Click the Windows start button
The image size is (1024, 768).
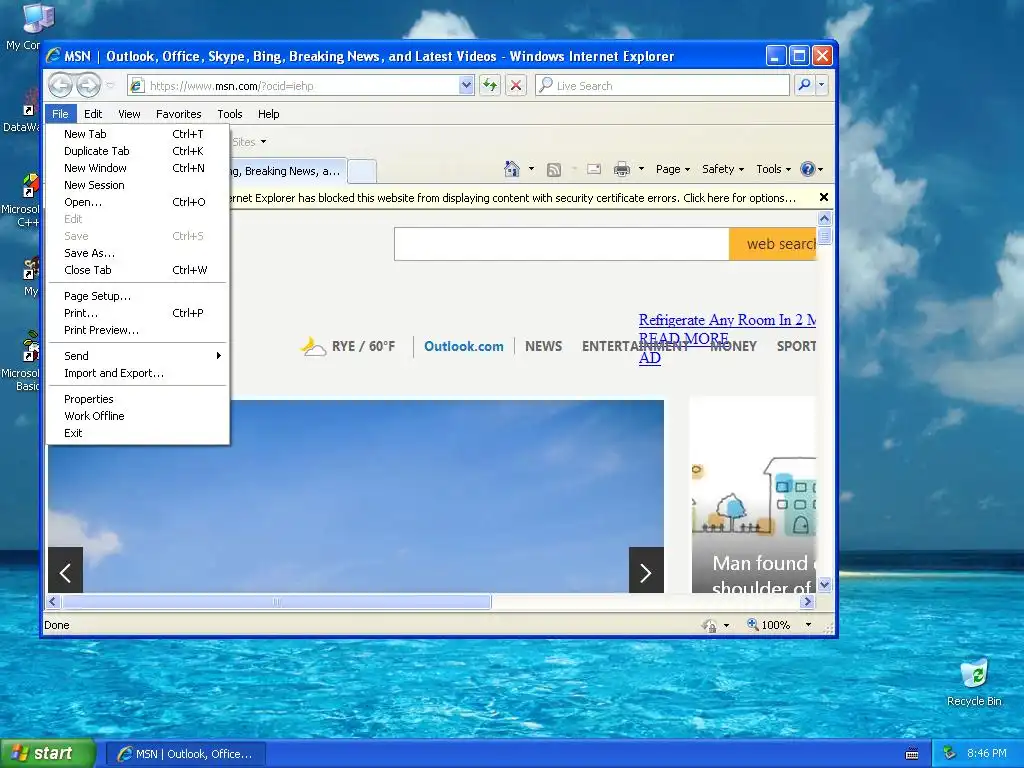(x=48, y=754)
